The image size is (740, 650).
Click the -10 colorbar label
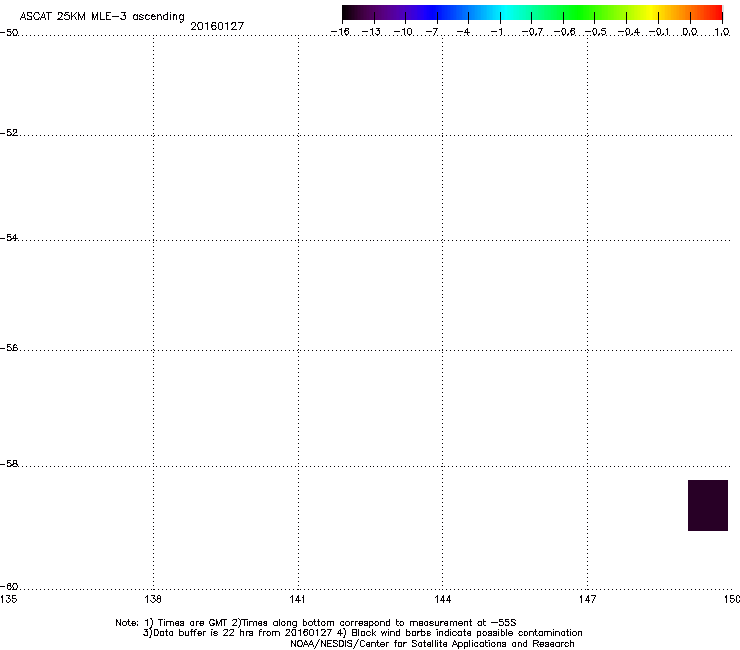coord(403,32)
